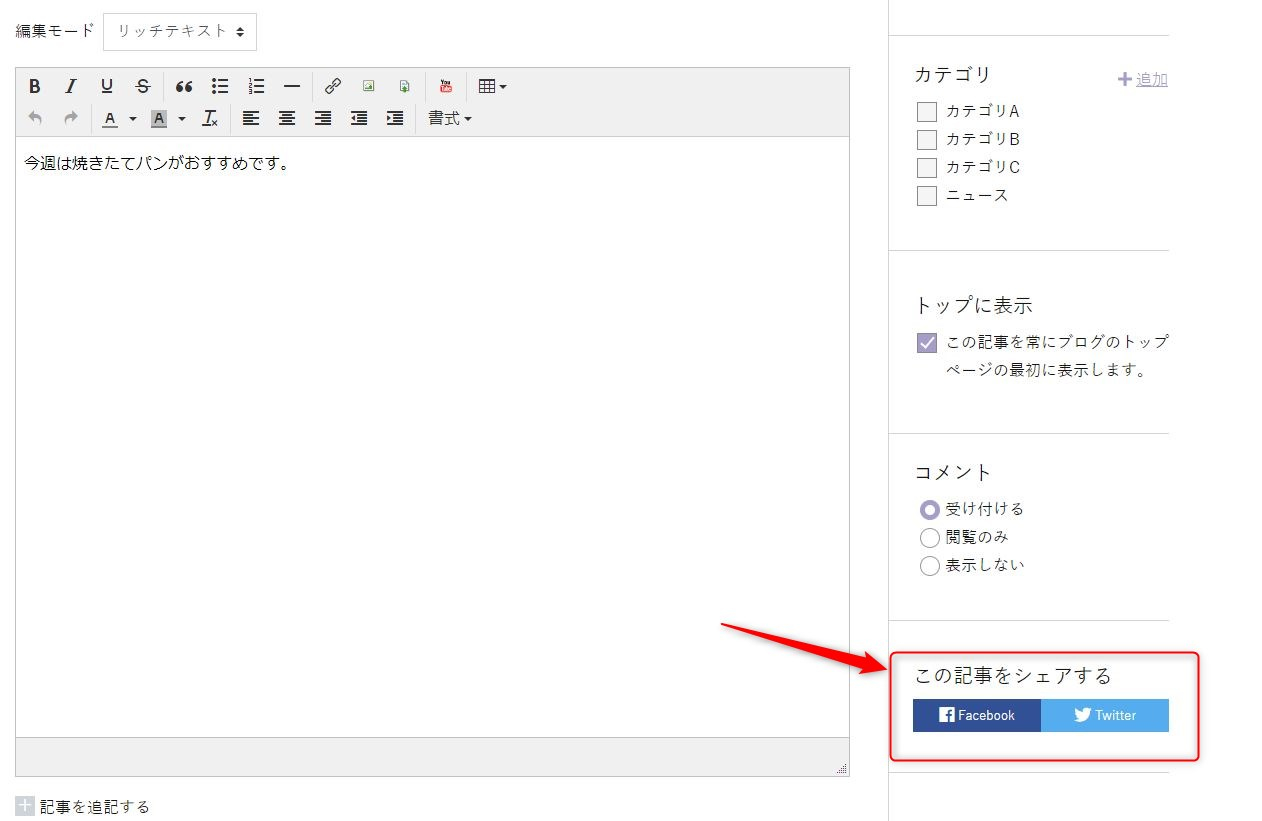
Task: Increase the indent
Action: point(395,118)
